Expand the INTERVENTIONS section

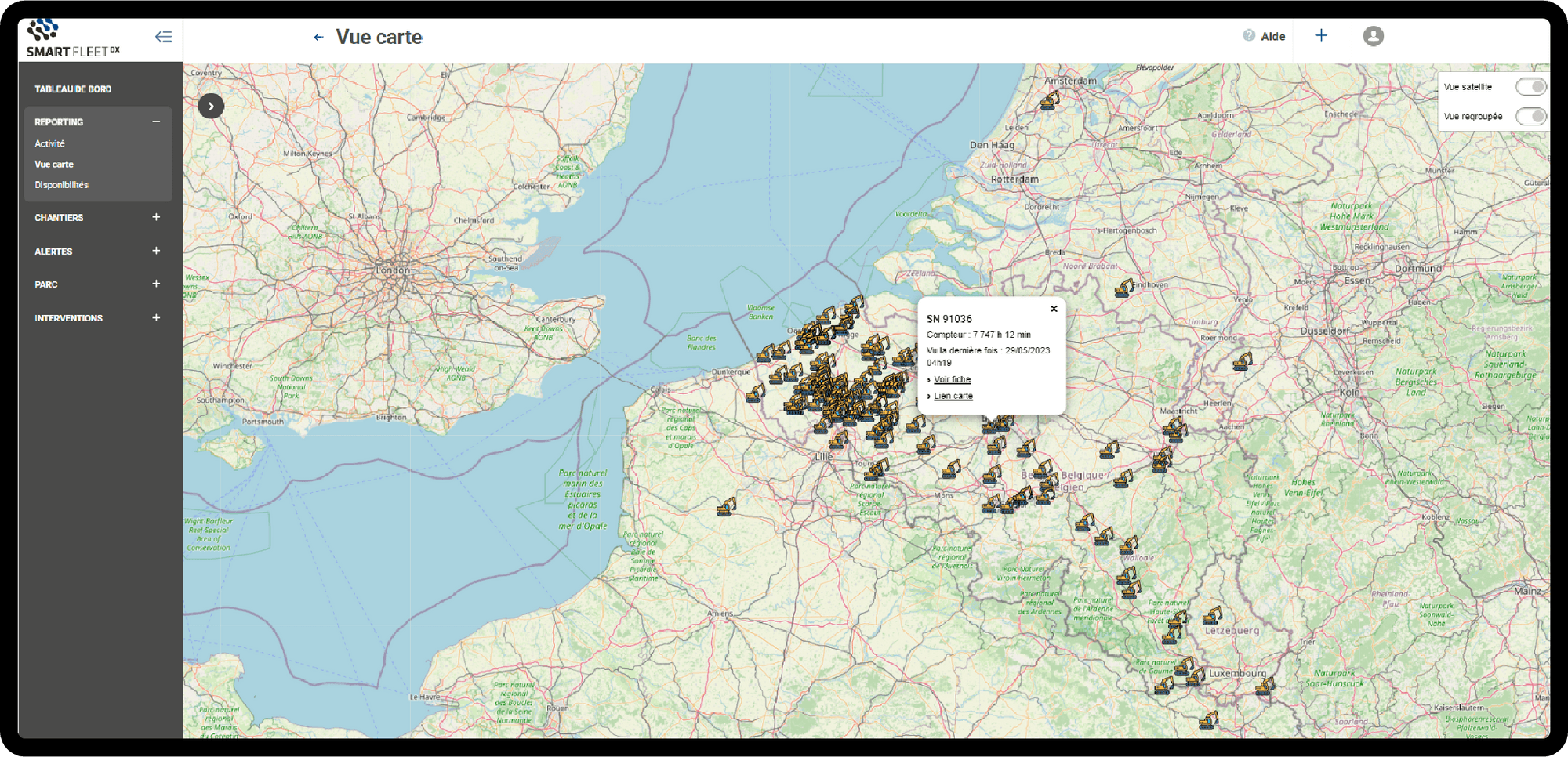(x=156, y=317)
